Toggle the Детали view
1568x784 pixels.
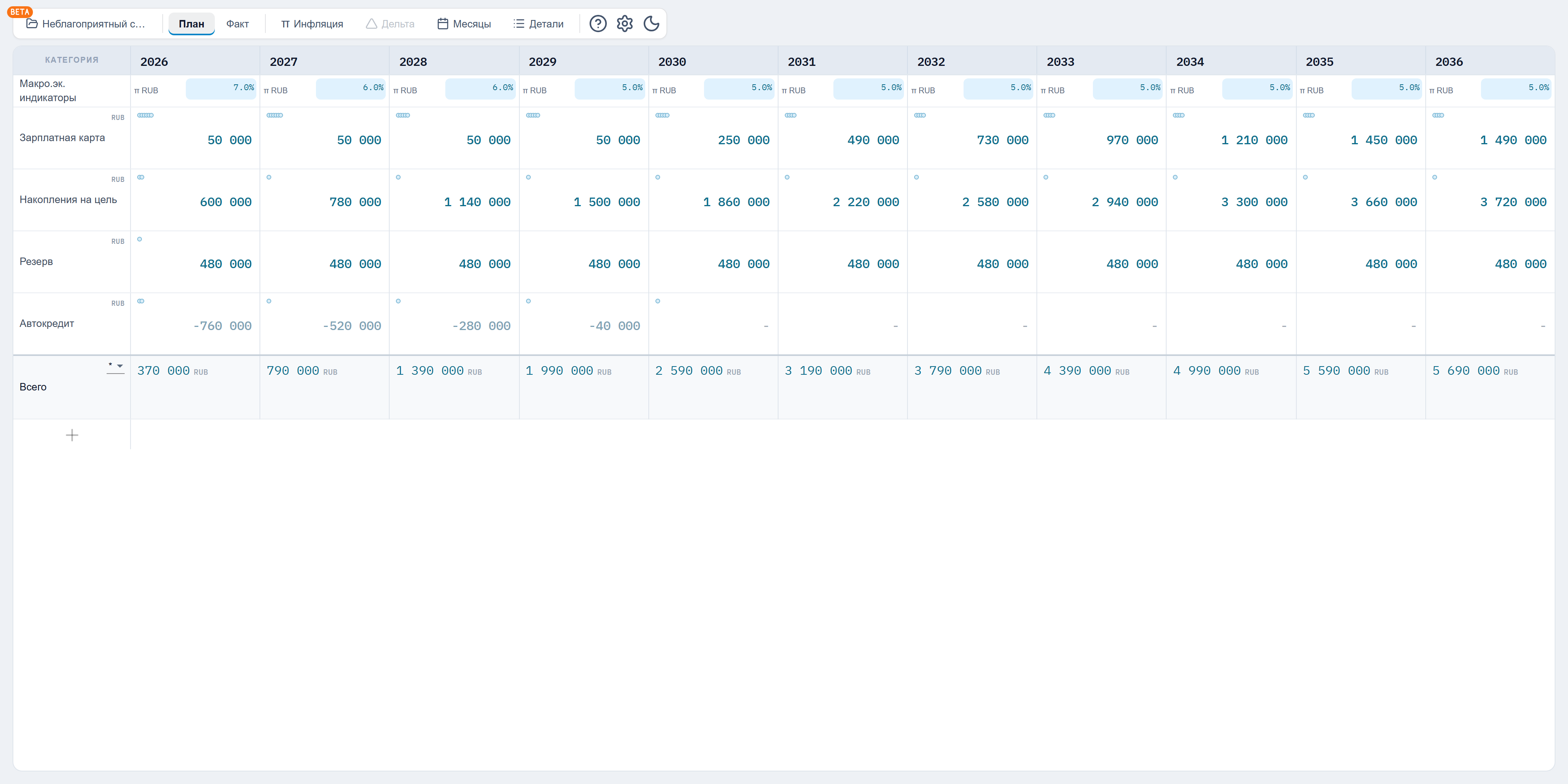pos(538,24)
